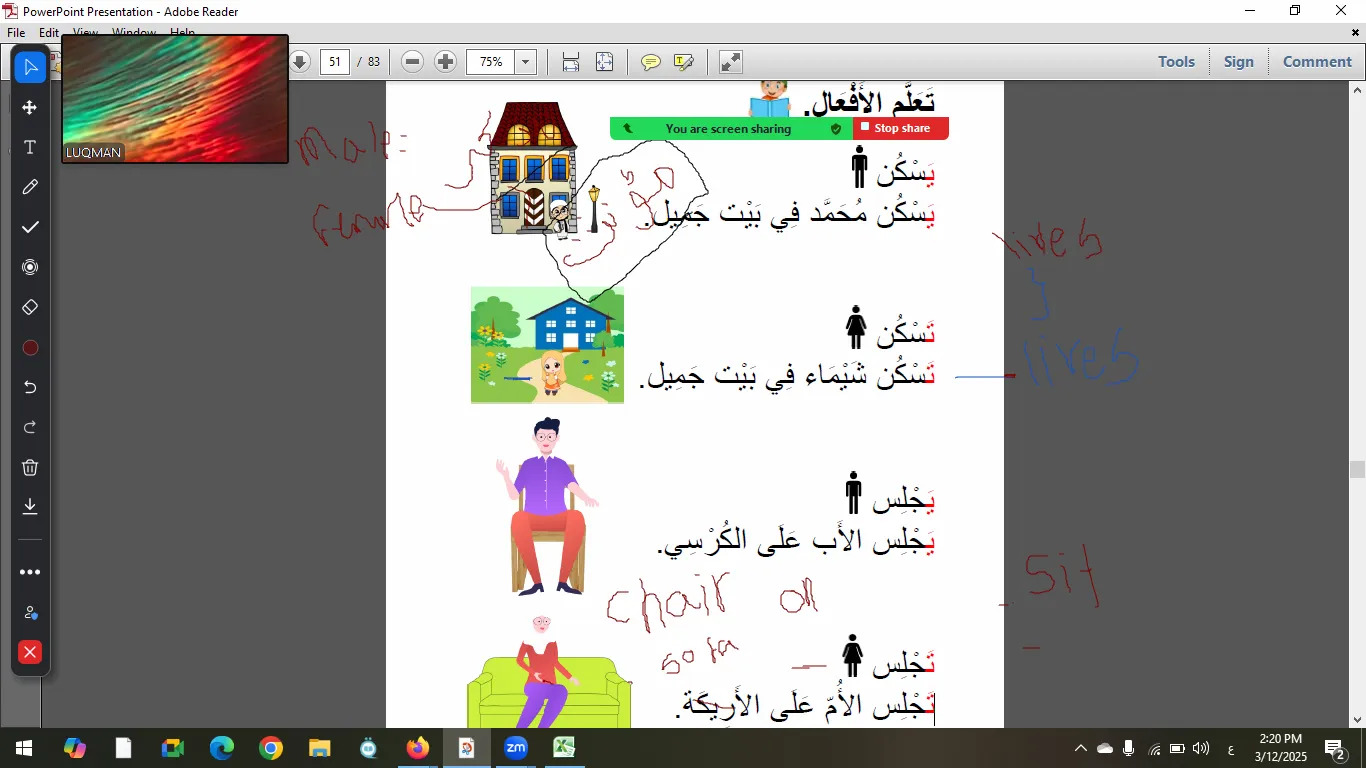Image resolution: width=1366 pixels, height=768 pixels.
Task: Undo the last annotation
Action: 30,387
